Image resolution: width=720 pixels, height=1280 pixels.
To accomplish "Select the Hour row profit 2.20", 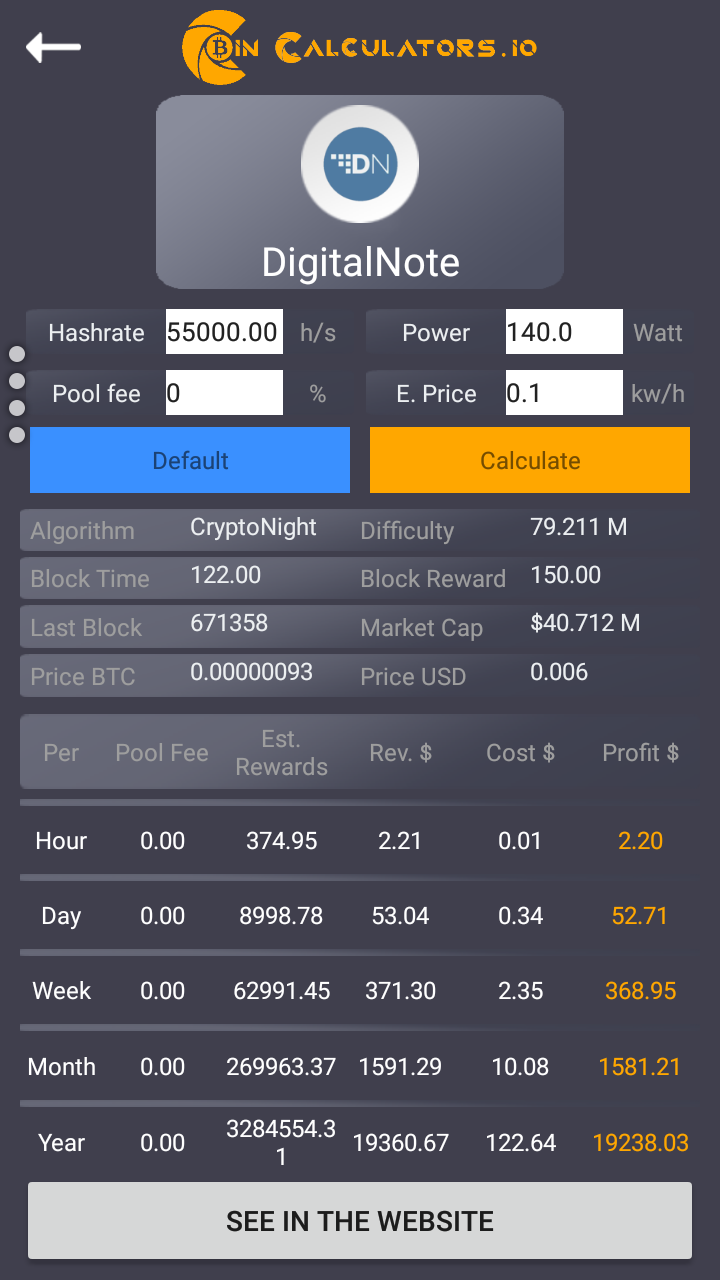I will (x=640, y=841).
